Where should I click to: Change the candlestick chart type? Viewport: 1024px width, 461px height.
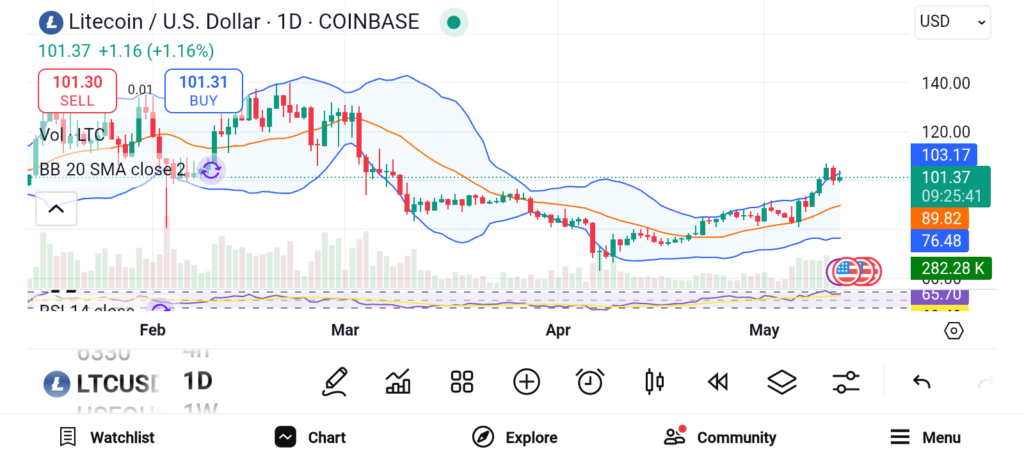coord(655,381)
